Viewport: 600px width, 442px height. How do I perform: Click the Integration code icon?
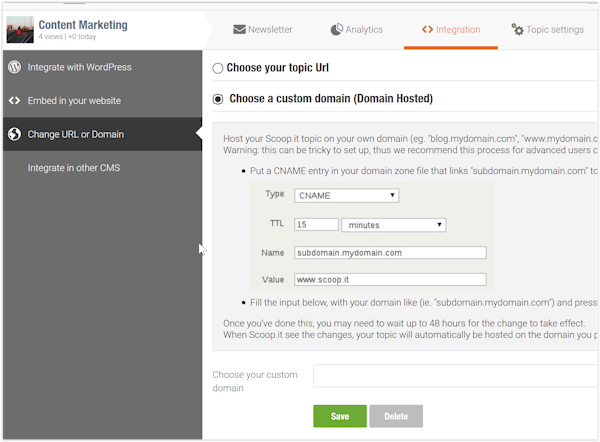pyautogui.click(x=427, y=29)
